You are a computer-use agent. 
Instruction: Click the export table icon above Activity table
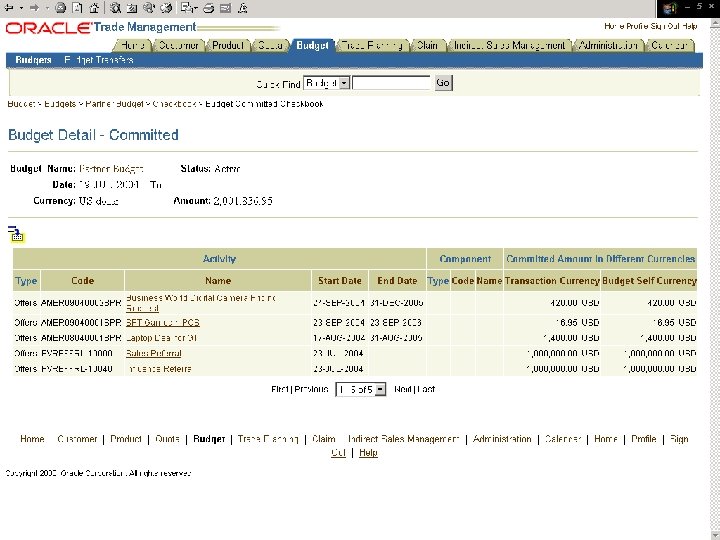[x=16, y=234]
